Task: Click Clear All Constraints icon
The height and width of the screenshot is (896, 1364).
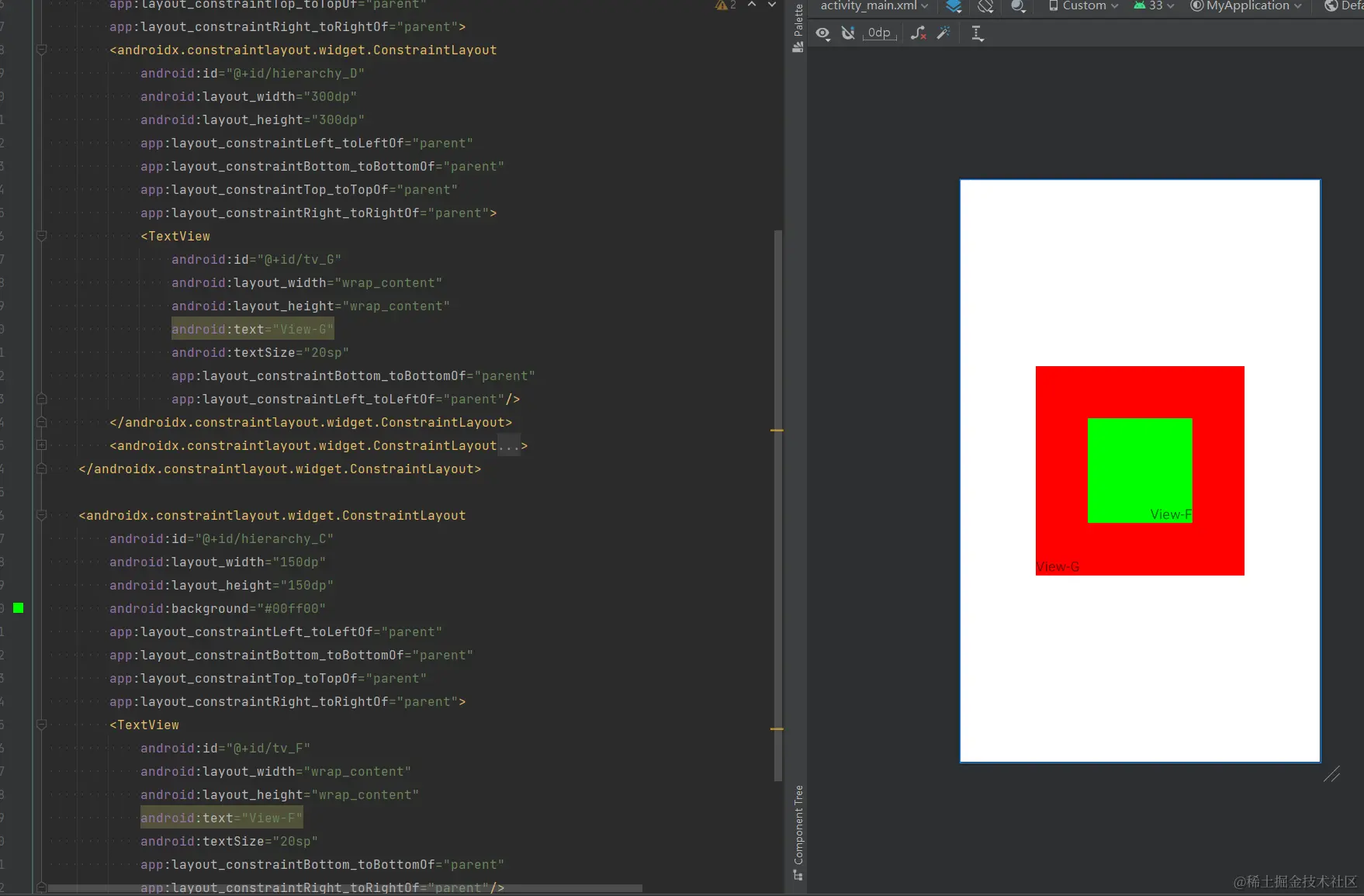Action: click(919, 33)
